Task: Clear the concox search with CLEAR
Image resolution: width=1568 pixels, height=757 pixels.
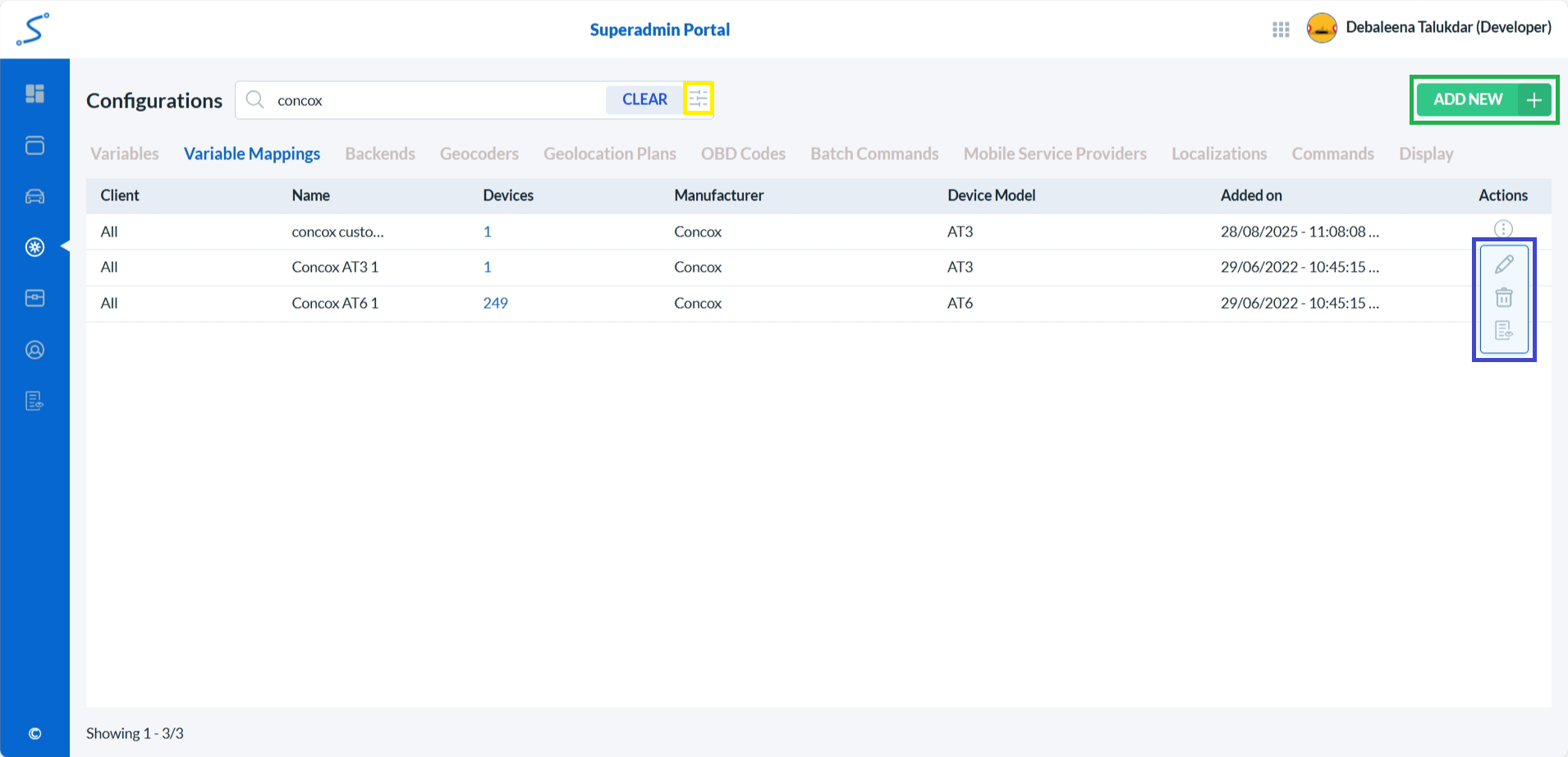Action: 644,99
